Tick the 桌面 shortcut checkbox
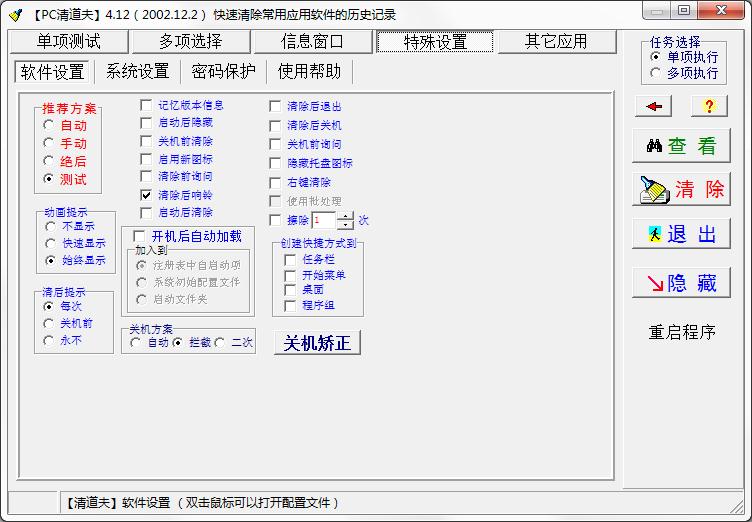 click(x=291, y=290)
